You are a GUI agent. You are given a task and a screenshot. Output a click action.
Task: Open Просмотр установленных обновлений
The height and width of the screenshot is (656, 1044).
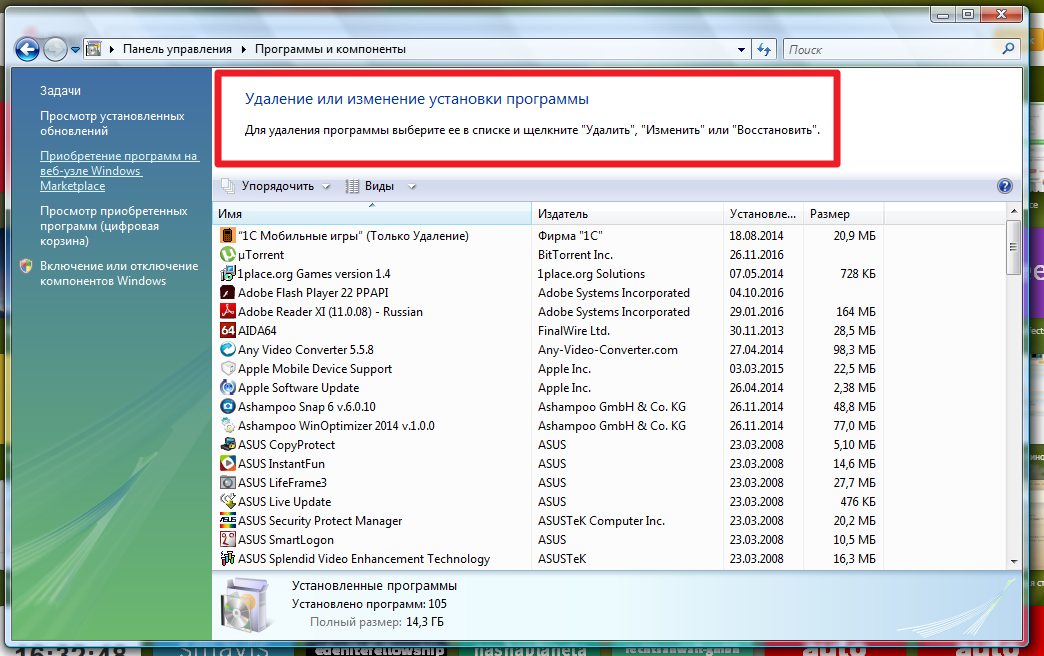(112, 123)
